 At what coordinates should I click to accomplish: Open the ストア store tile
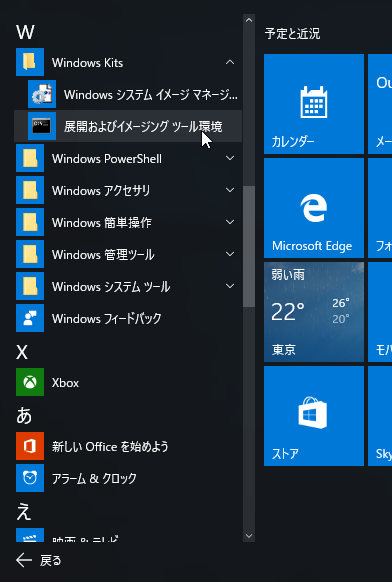pos(314,416)
